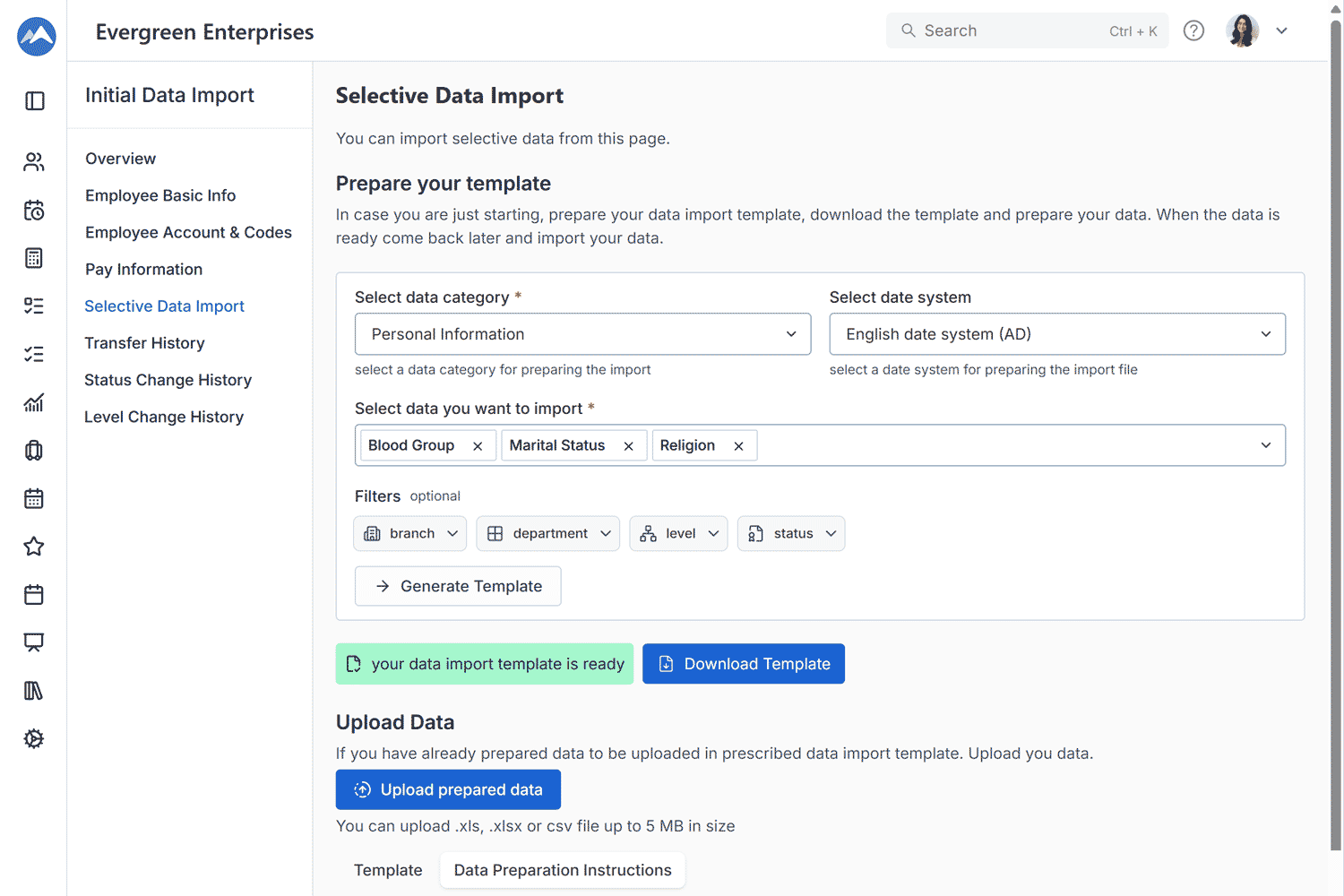Toggle the sidebar panel icon
This screenshot has width=1344, height=896.
[34, 101]
